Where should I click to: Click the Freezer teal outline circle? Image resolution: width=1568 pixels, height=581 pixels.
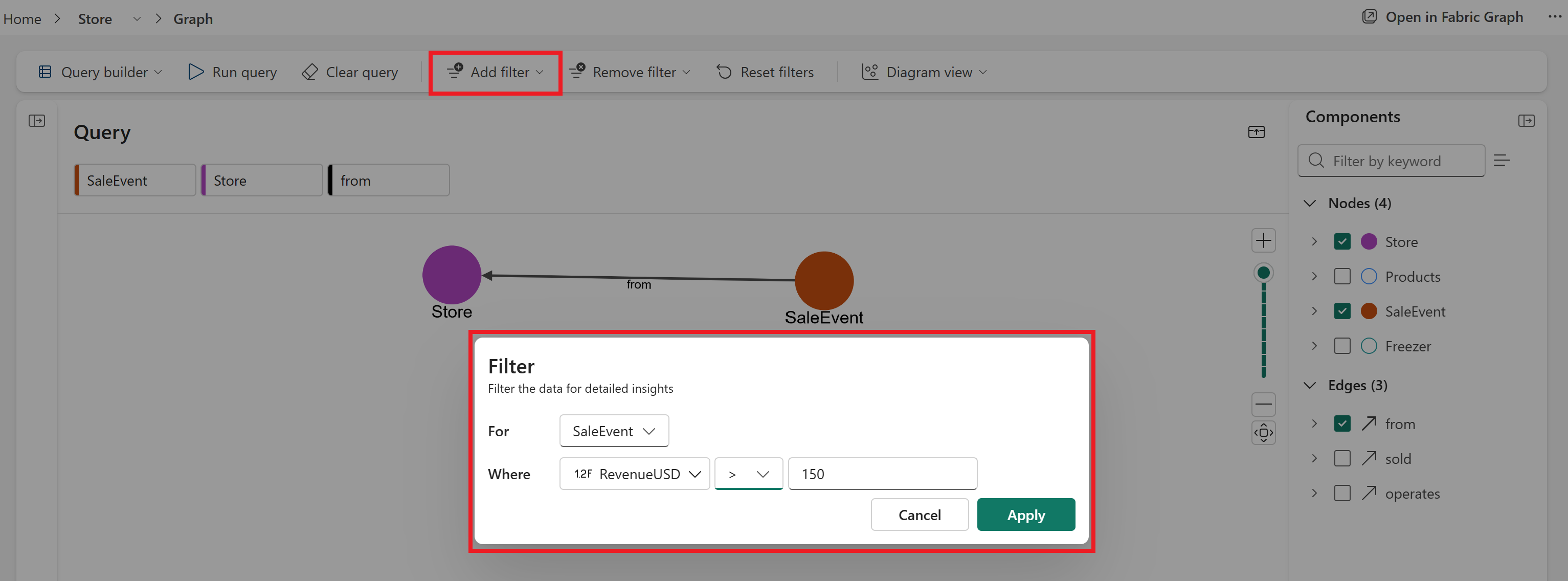click(1369, 346)
